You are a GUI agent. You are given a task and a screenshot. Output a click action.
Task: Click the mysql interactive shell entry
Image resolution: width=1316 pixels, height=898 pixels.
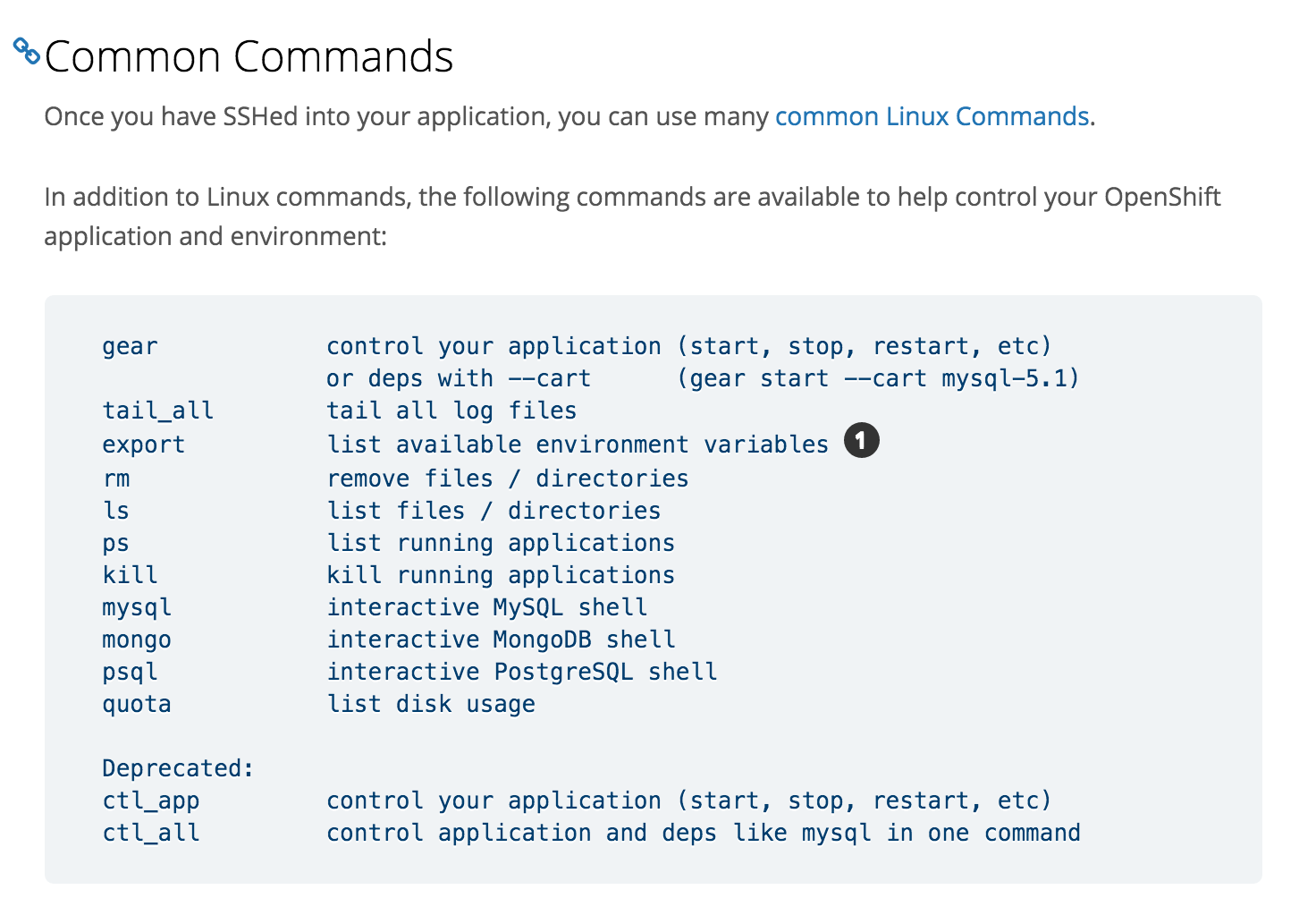coord(136,607)
